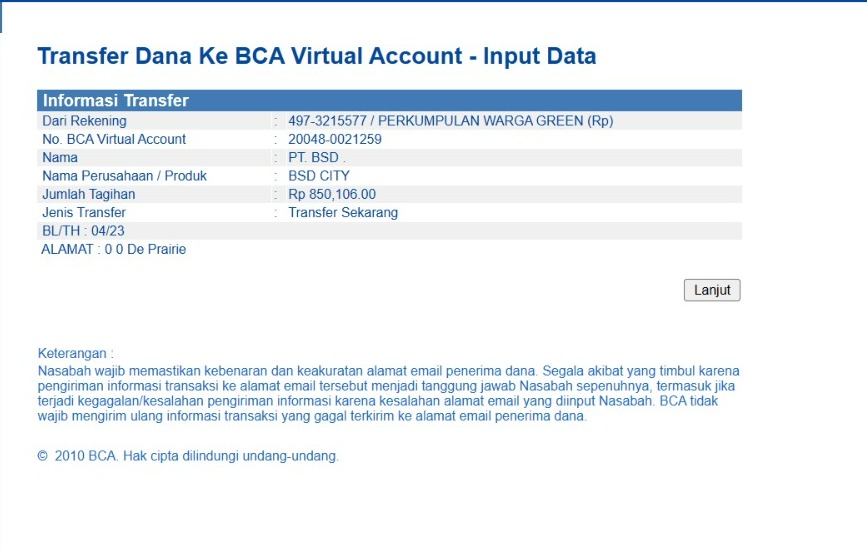Click the Jenis Transfer label

(84, 212)
